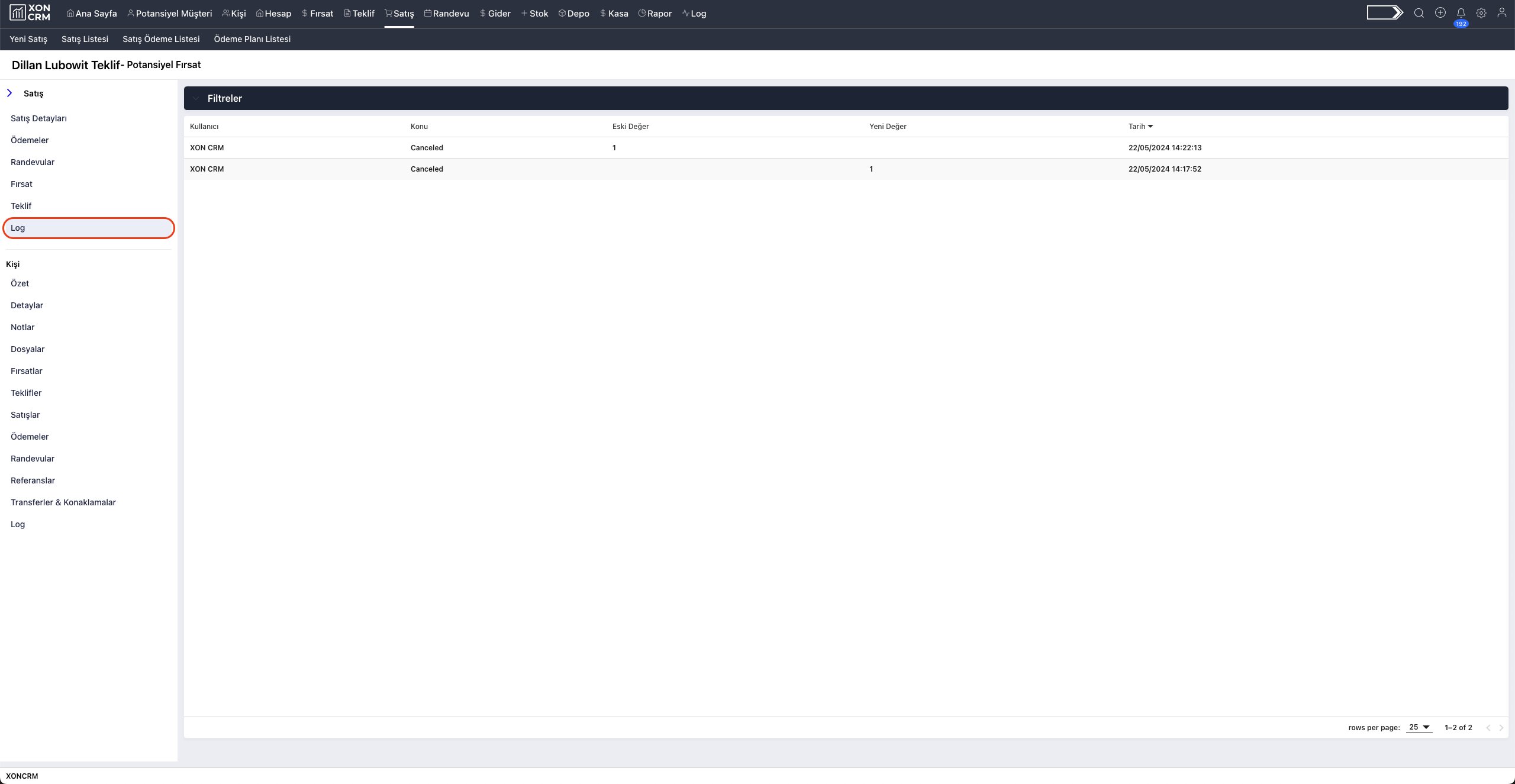Viewport: 1515px width, 784px height.
Task: Open the rows per page dropdown
Action: click(x=1419, y=727)
